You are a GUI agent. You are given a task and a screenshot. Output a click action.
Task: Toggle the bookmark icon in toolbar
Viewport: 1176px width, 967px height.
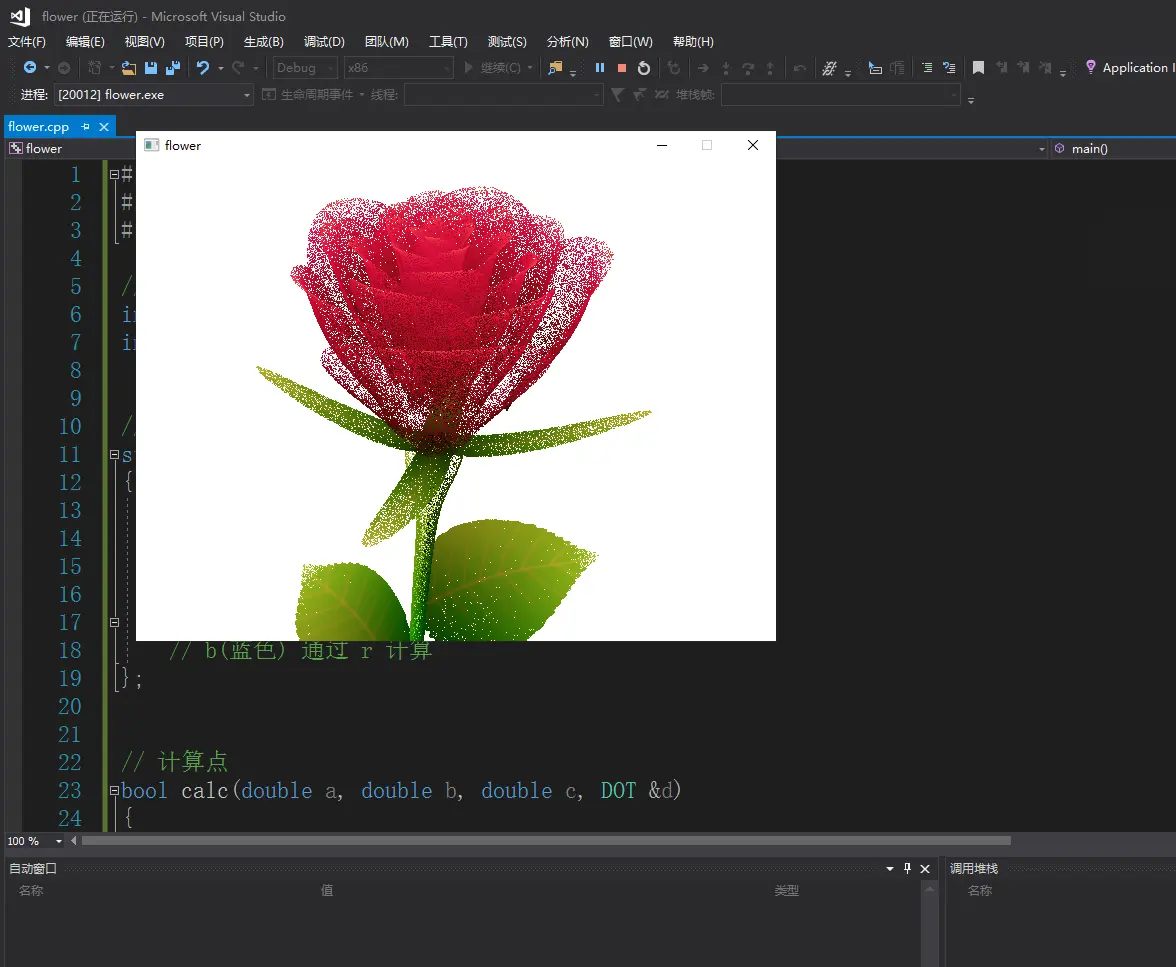click(978, 68)
